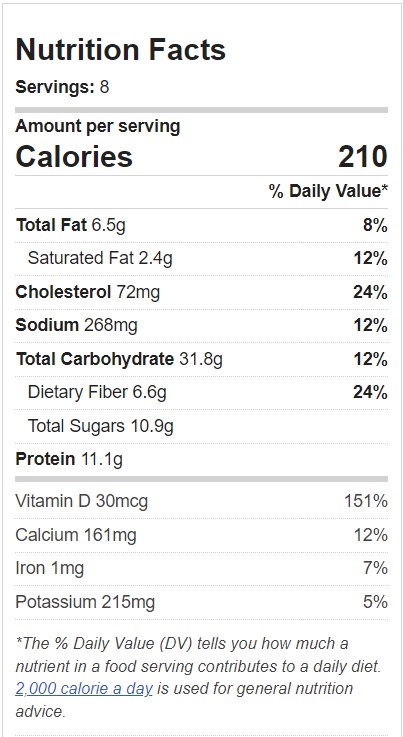This screenshot has width=403, height=737.
Task: Select the Total Fat 6.5g row
Action: pyautogui.click(x=202, y=226)
